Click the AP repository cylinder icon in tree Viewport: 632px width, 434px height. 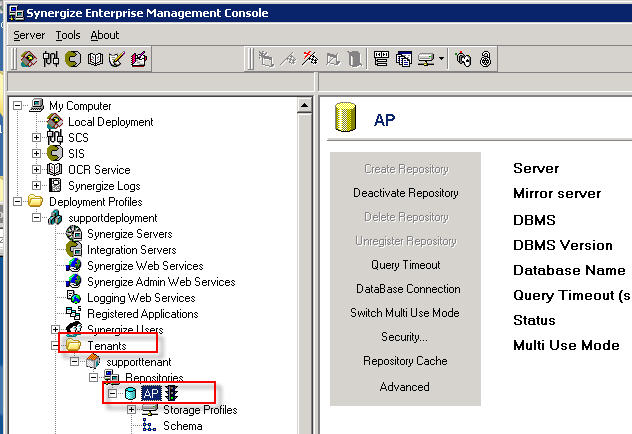pyautogui.click(x=130, y=393)
